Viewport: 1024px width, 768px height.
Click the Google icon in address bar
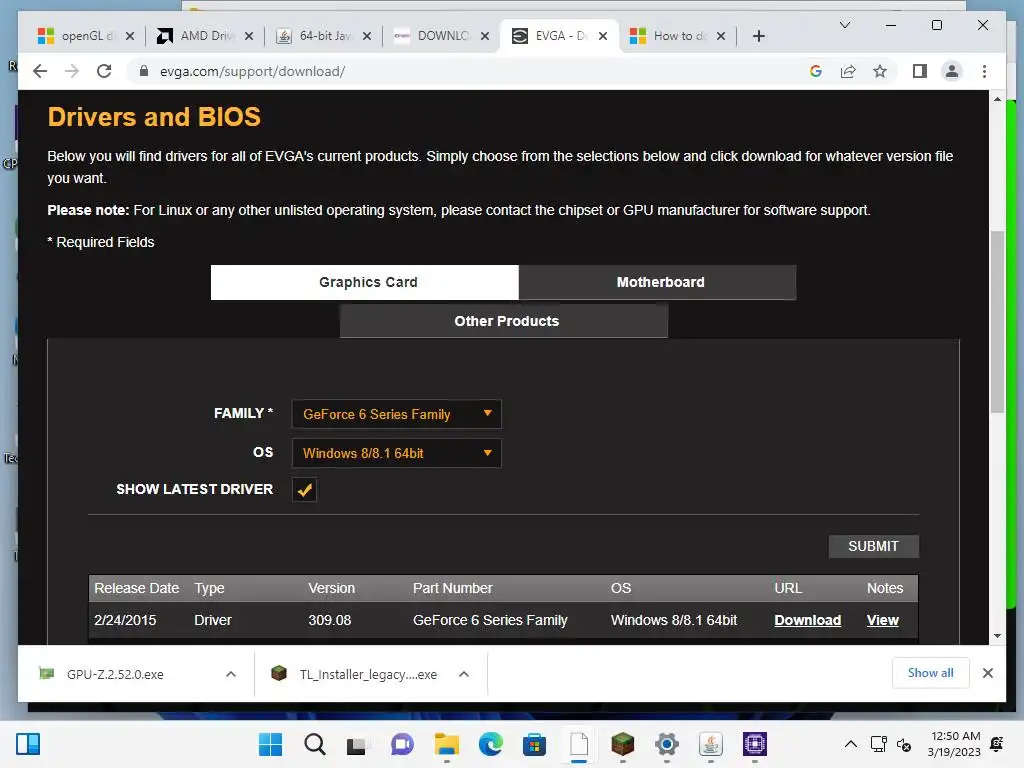[816, 71]
